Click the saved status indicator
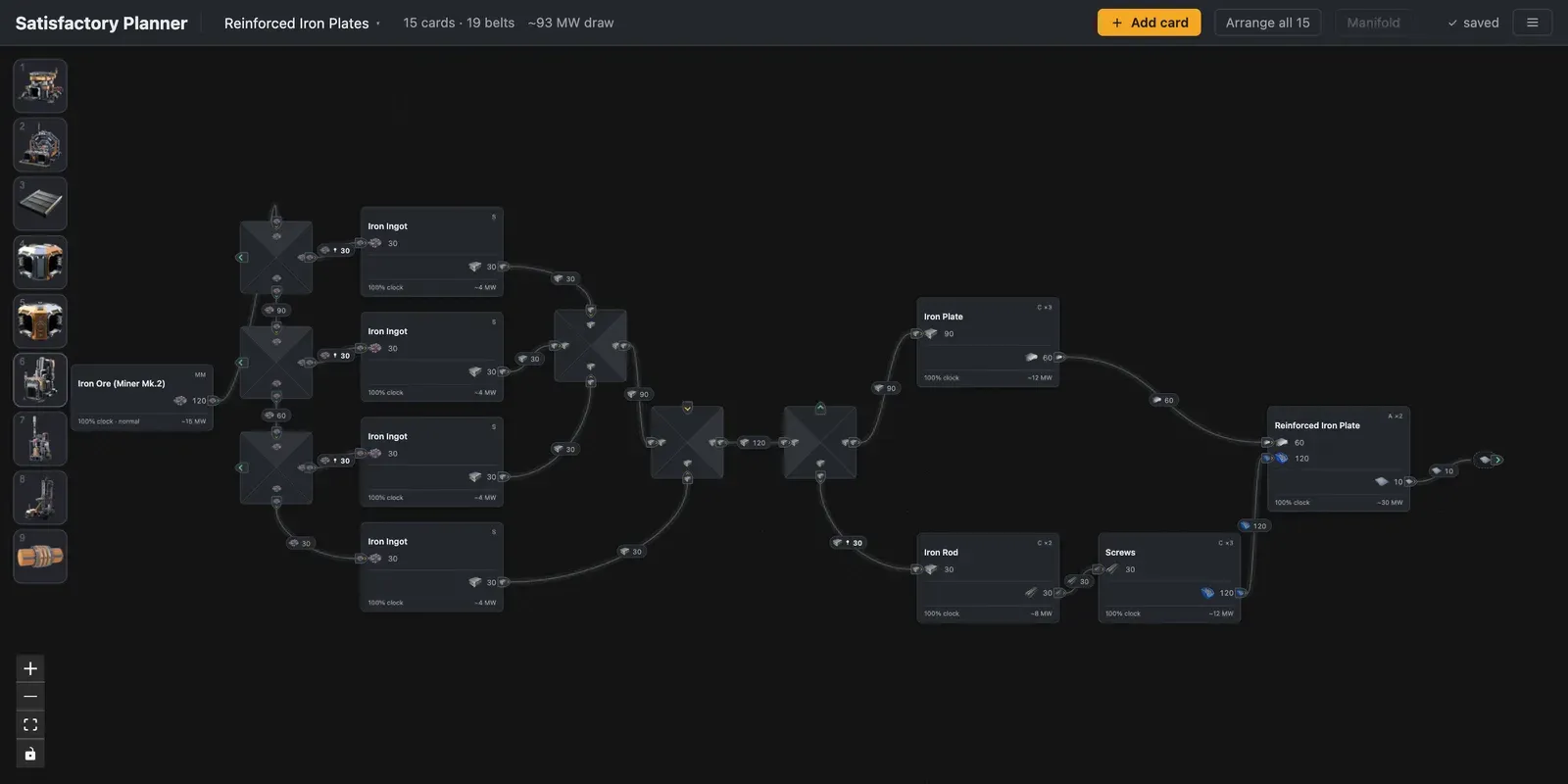The image size is (1568, 784). coord(1473,23)
